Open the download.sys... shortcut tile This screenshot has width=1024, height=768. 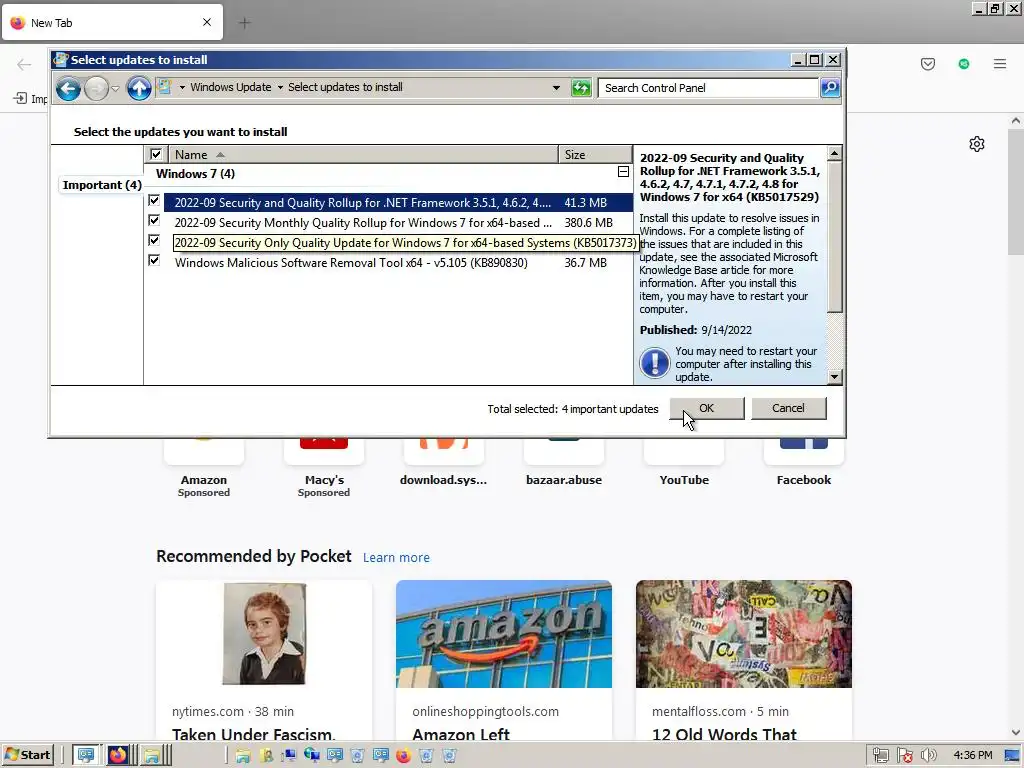[443, 464]
